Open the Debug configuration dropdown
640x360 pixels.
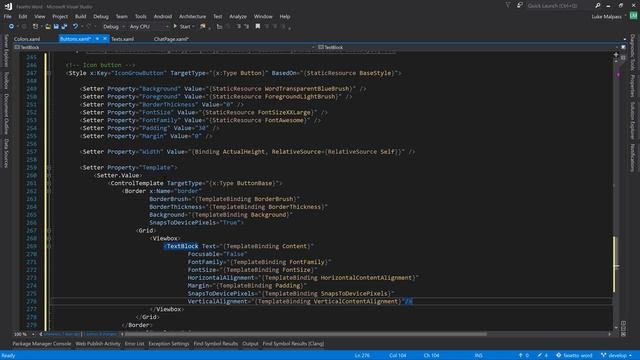tap(113, 27)
